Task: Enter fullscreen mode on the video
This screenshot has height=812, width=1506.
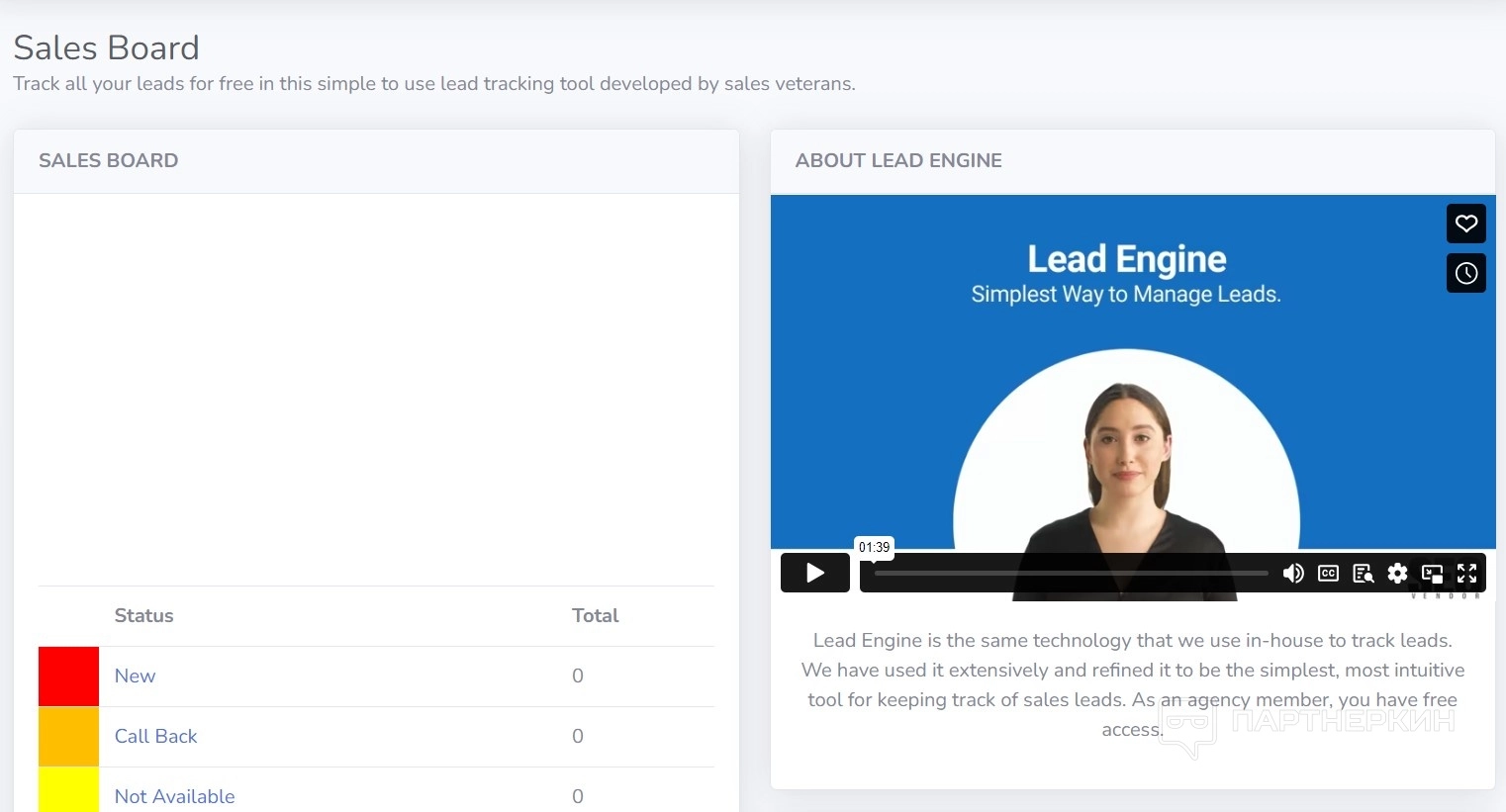Action: (x=1466, y=574)
